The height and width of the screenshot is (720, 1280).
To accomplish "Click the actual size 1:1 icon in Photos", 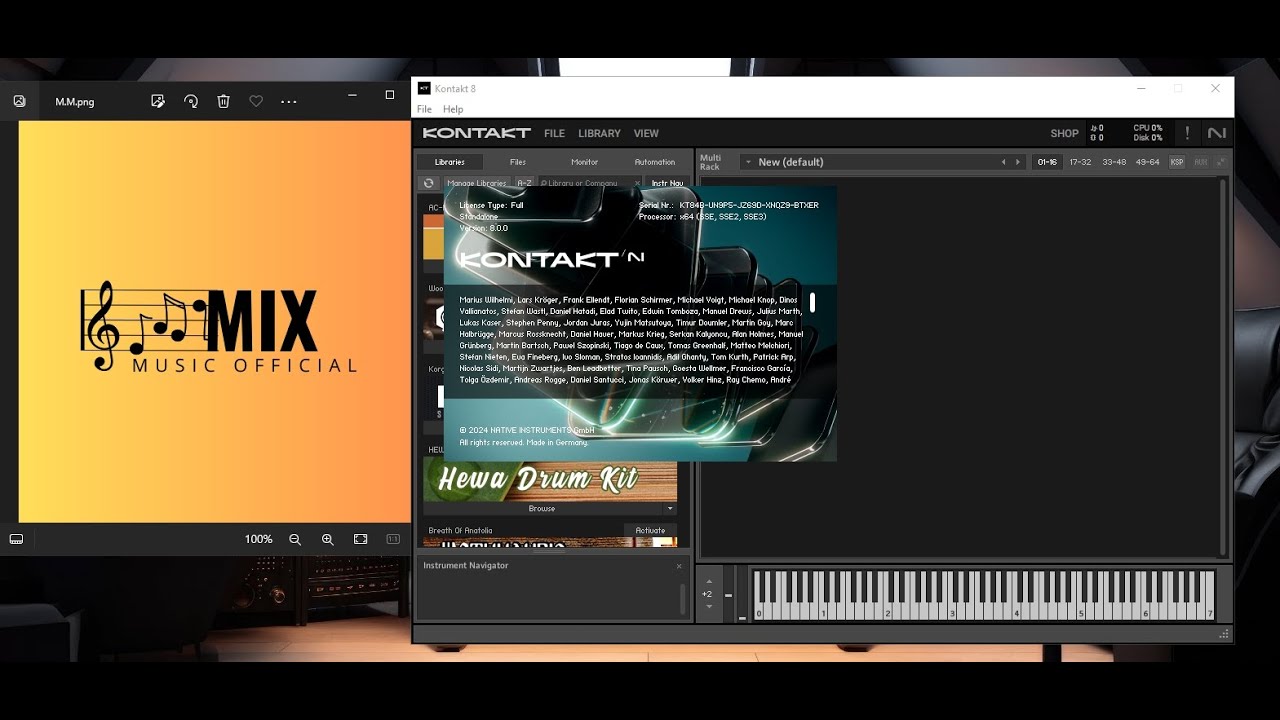I will point(393,539).
